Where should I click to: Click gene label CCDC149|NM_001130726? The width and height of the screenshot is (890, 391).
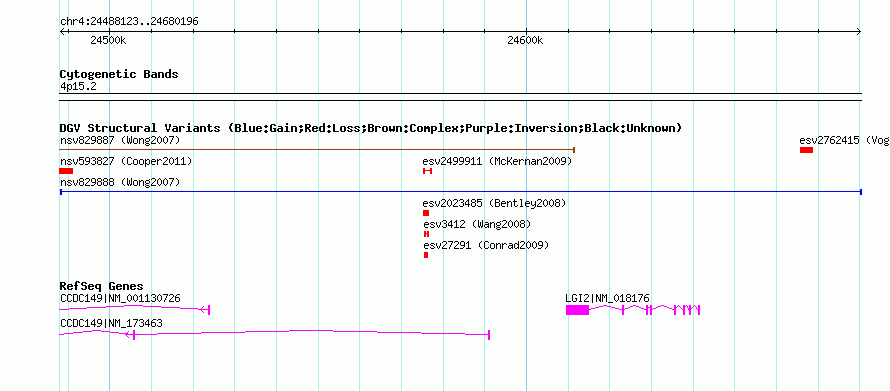[x=120, y=298]
